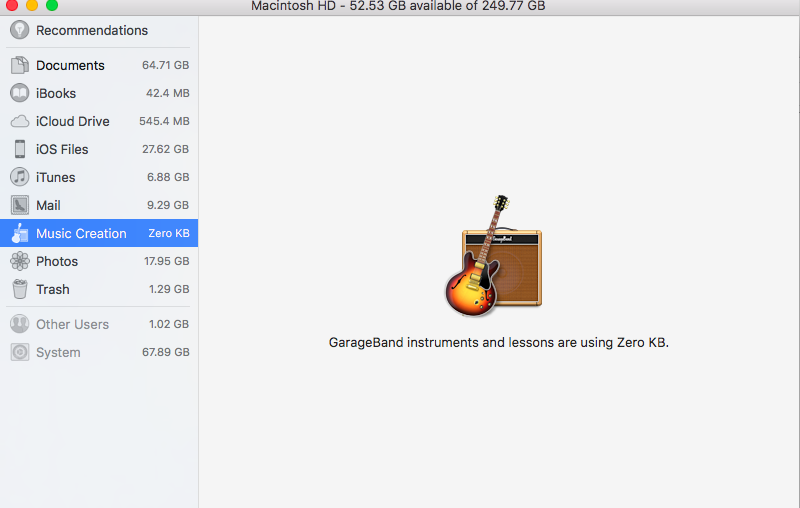Viewport: 800px width, 508px height.
Task: Click the Trash bin icon
Action: pyautogui.click(x=19, y=289)
